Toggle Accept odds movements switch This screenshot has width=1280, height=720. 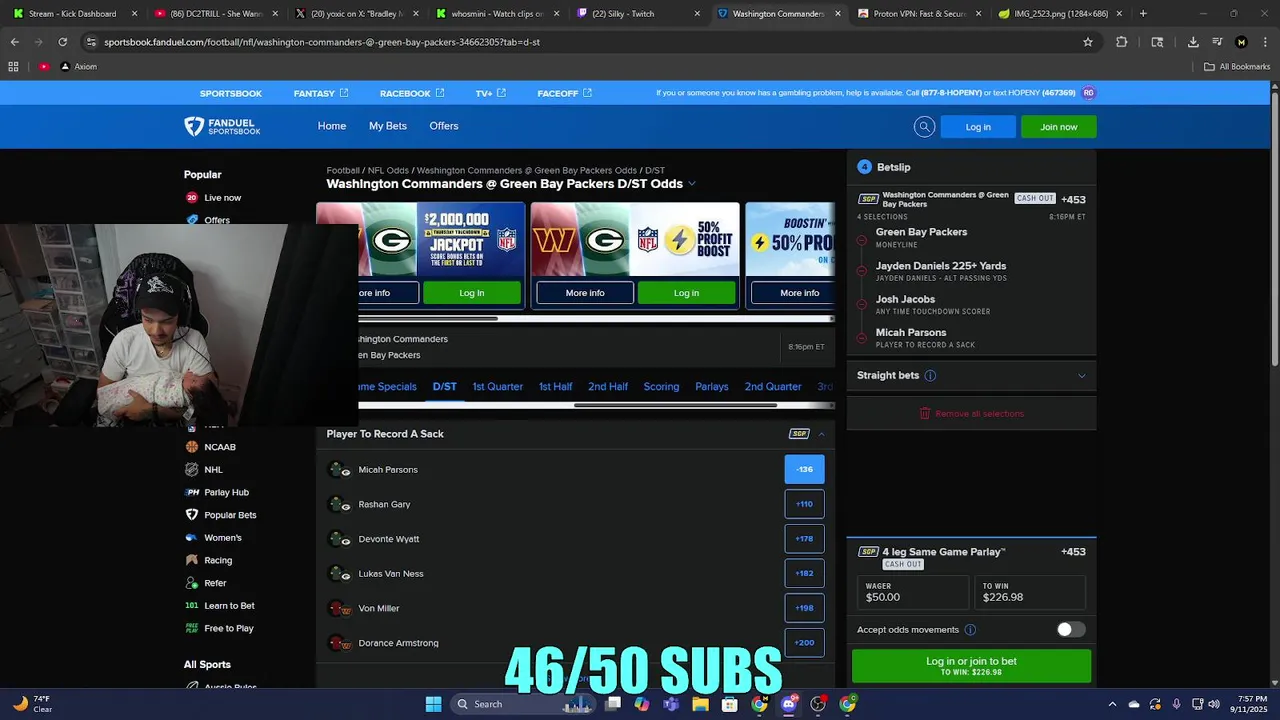(1071, 630)
